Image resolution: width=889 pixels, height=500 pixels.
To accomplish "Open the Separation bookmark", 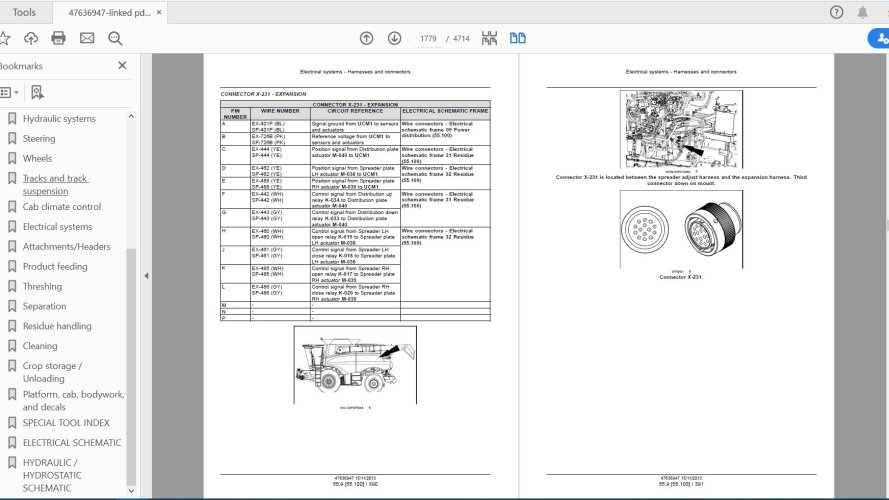I will click(44, 306).
